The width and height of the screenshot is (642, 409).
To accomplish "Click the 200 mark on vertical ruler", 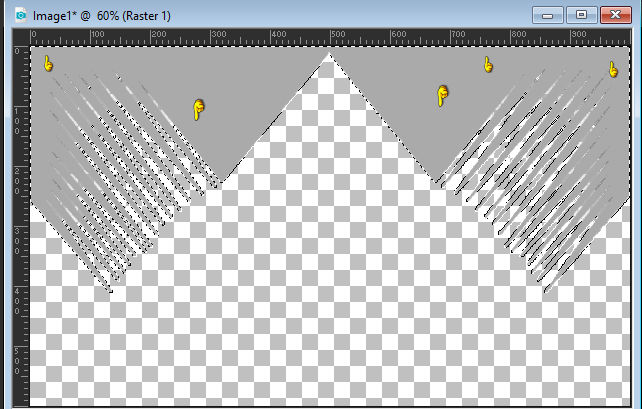I will 17,181.
